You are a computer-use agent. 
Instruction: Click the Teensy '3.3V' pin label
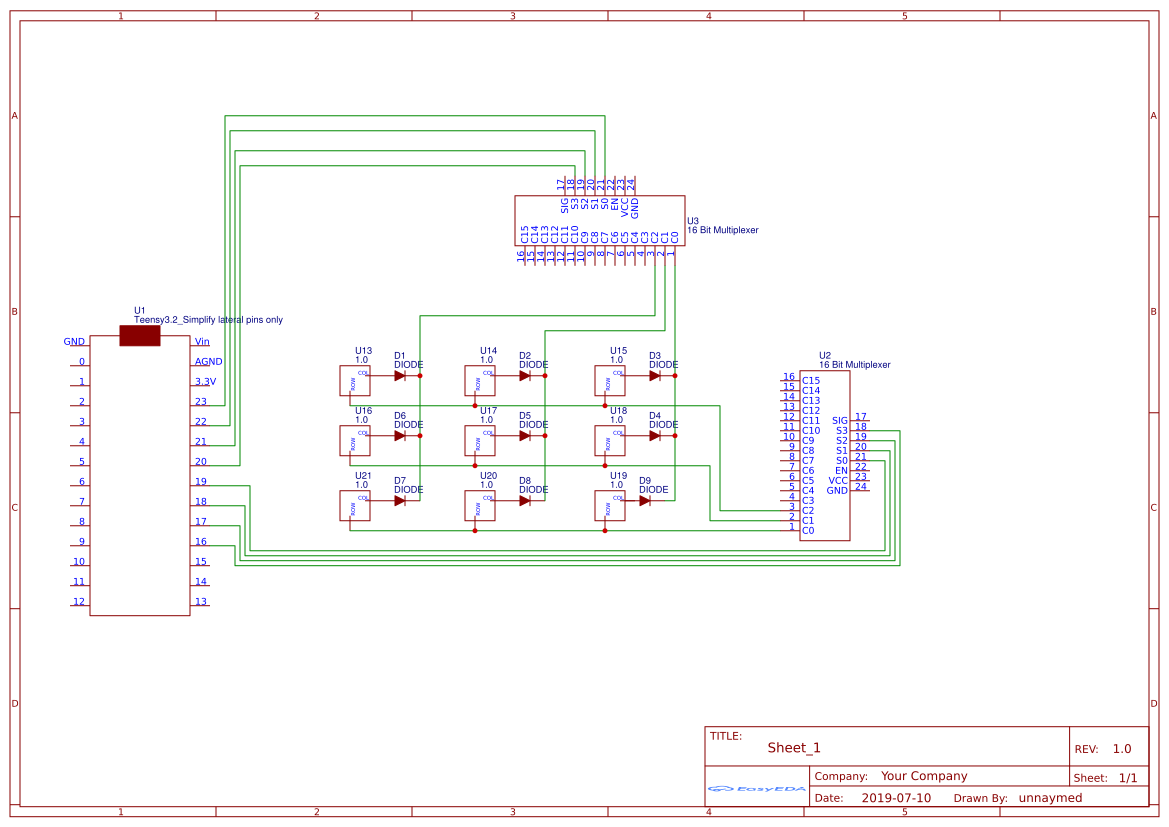click(206, 382)
